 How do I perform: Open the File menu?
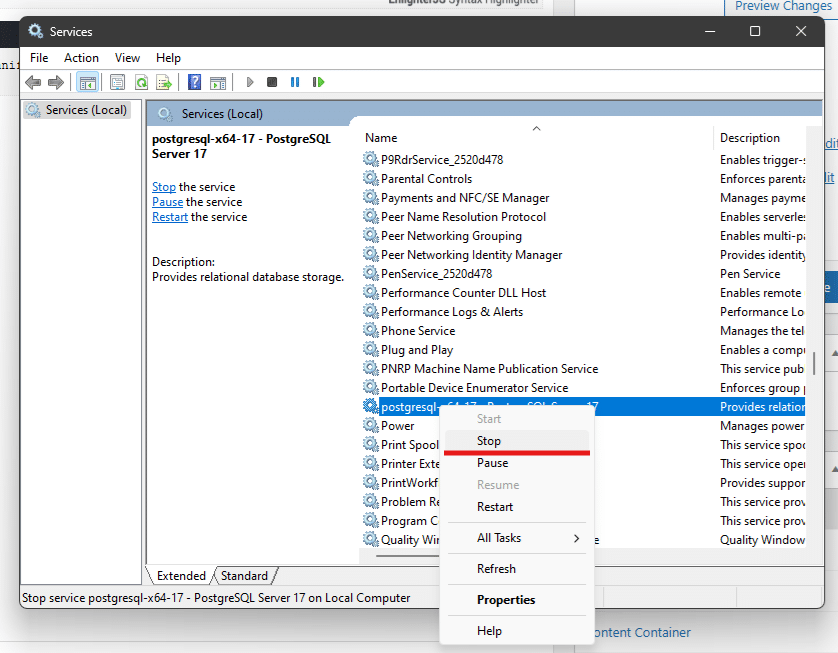pos(39,58)
